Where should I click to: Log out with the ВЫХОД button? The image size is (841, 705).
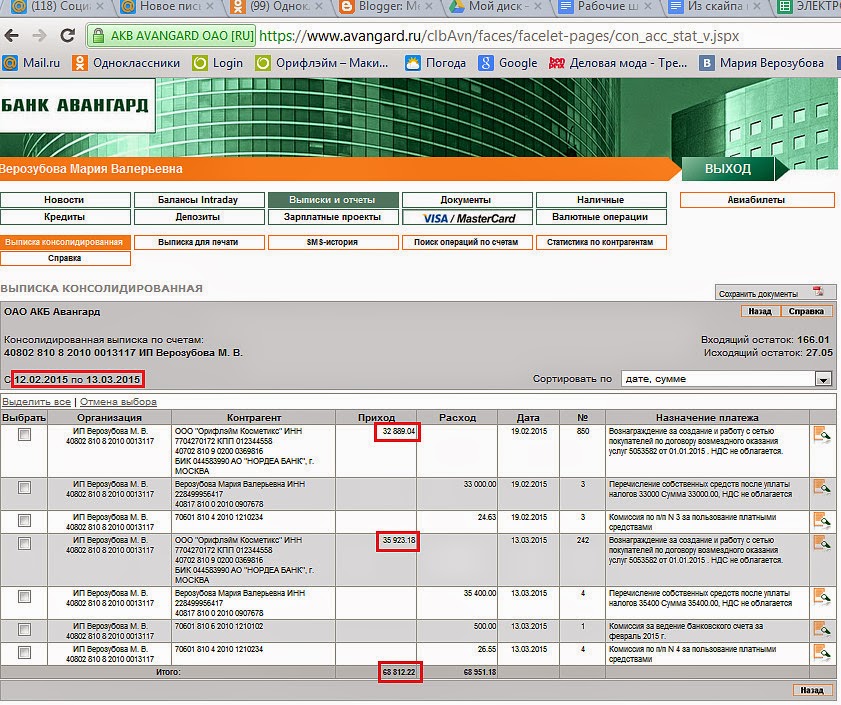pyautogui.click(x=728, y=168)
